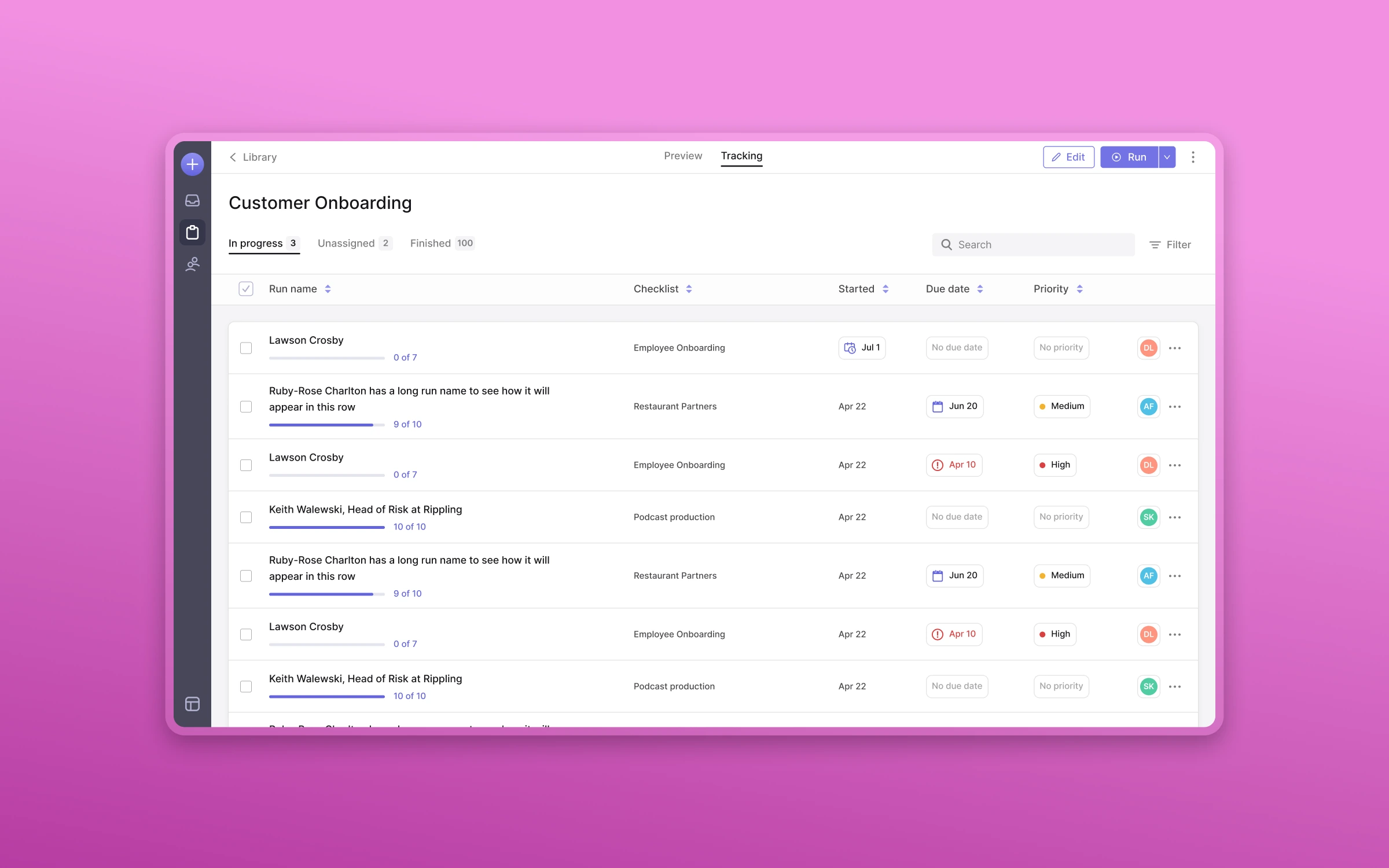Open the more options menu in Jul 1 row
Screen dimensions: 1389x868
pyautogui.click(x=1174, y=348)
